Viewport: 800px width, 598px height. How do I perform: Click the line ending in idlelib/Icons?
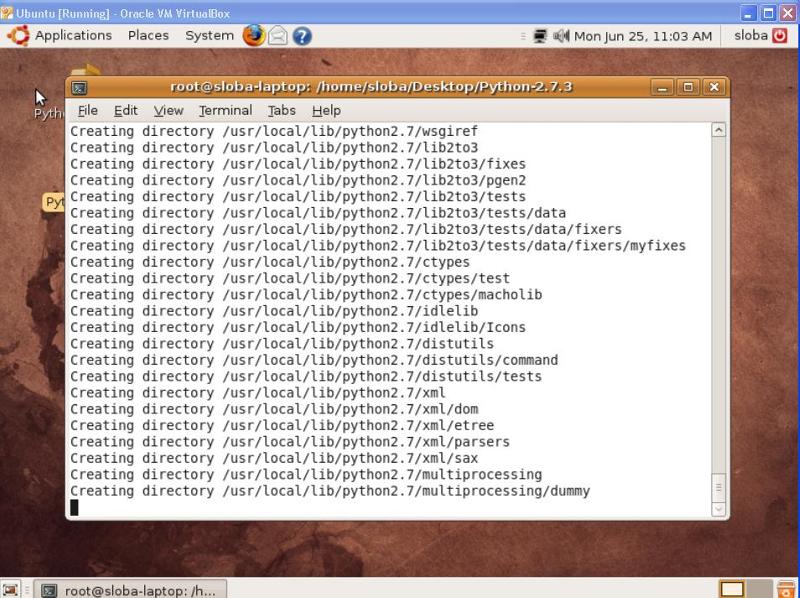(x=298, y=328)
